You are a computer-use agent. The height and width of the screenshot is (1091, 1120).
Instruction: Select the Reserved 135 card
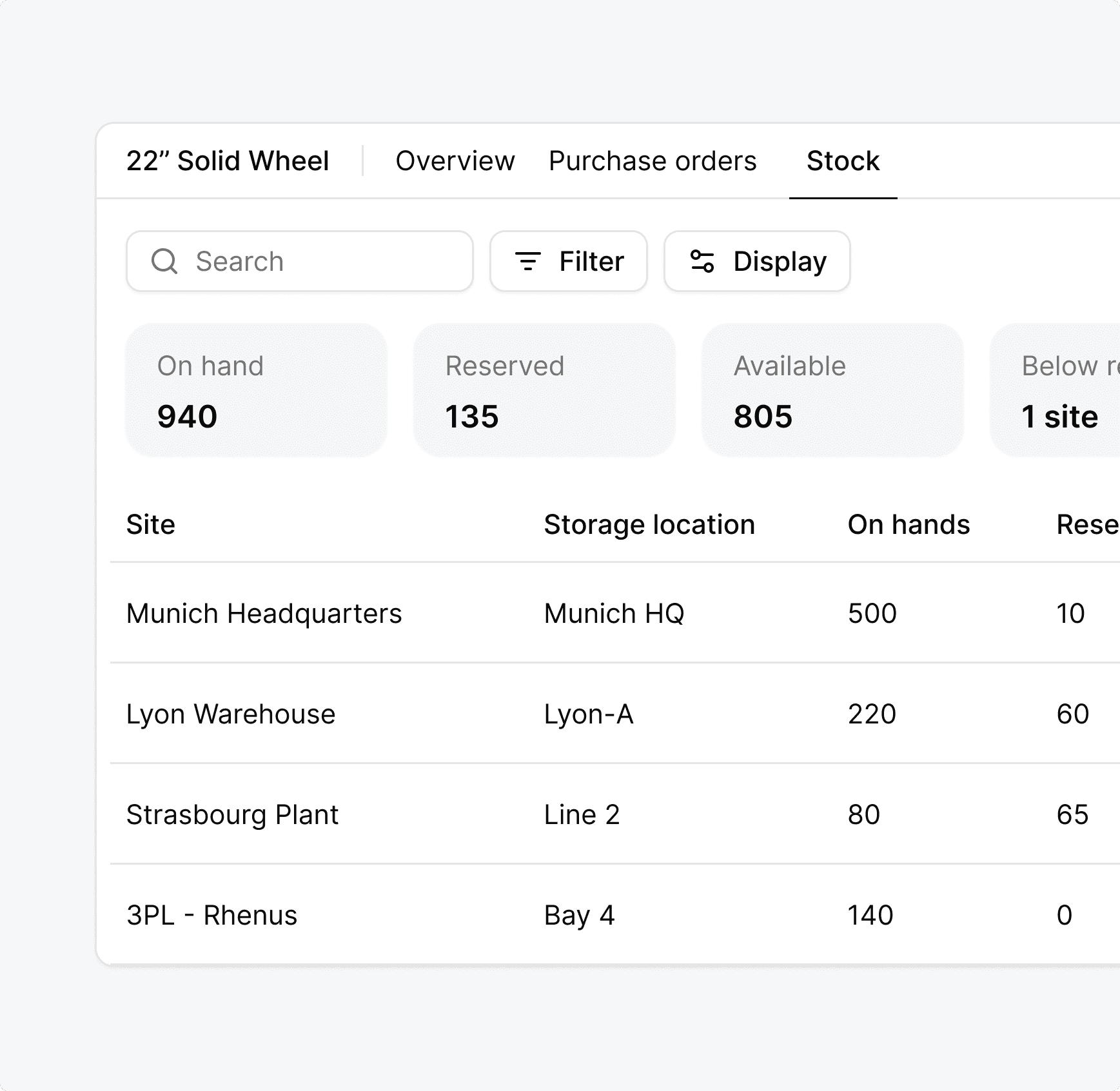point(544,390)
